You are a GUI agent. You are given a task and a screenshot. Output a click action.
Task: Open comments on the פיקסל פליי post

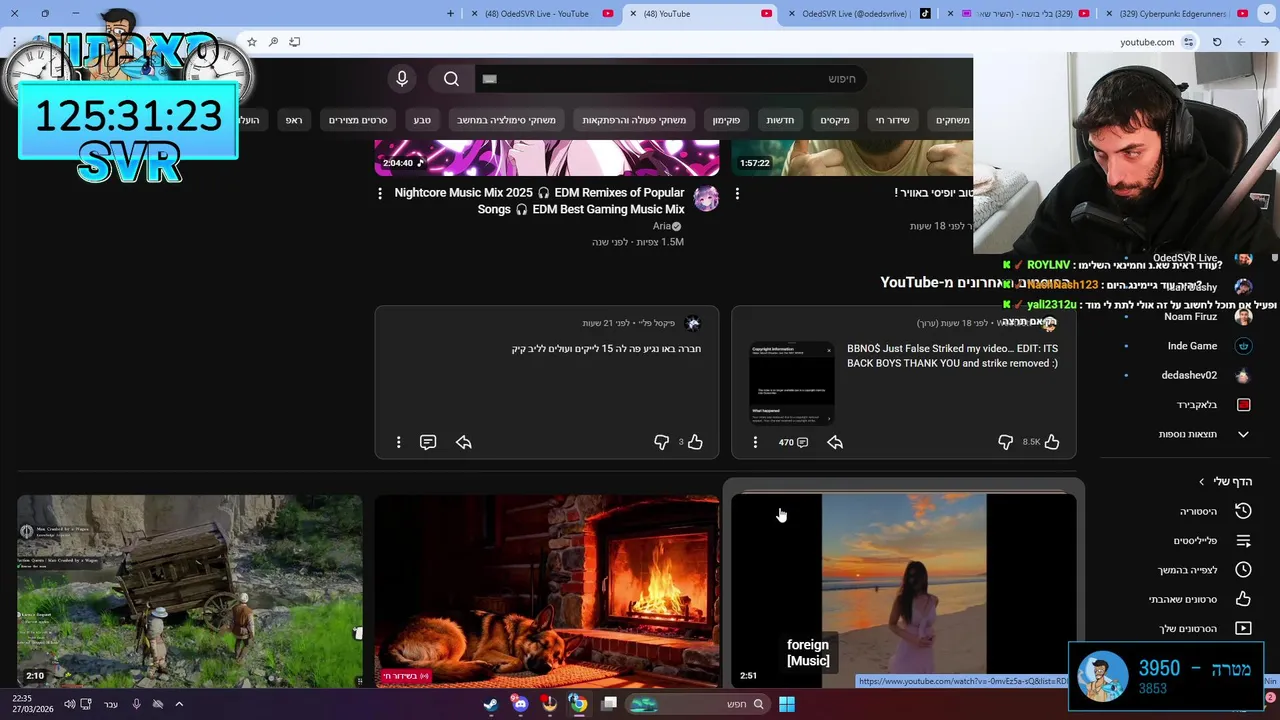click(428, 442)
